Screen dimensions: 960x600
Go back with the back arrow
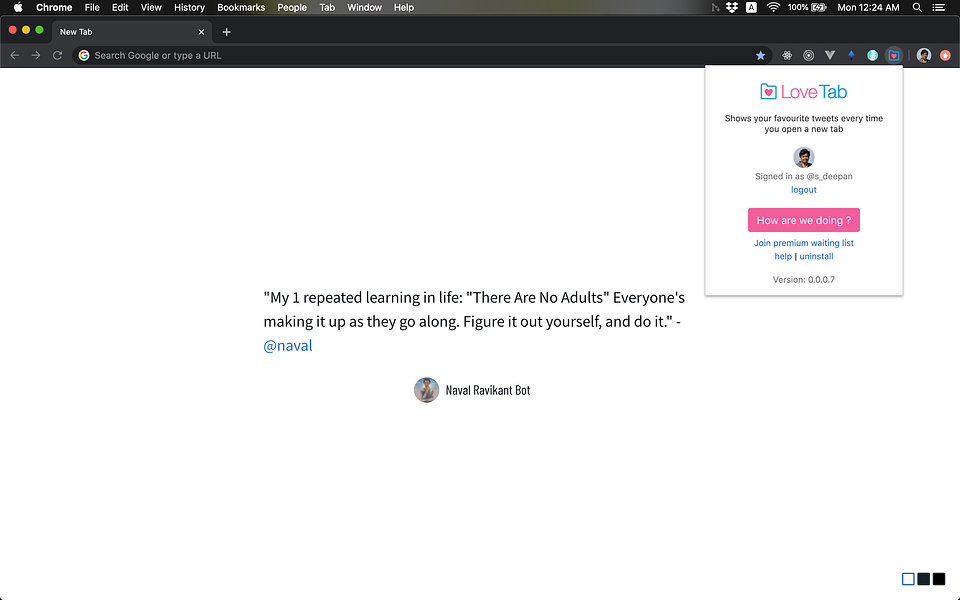15,56
